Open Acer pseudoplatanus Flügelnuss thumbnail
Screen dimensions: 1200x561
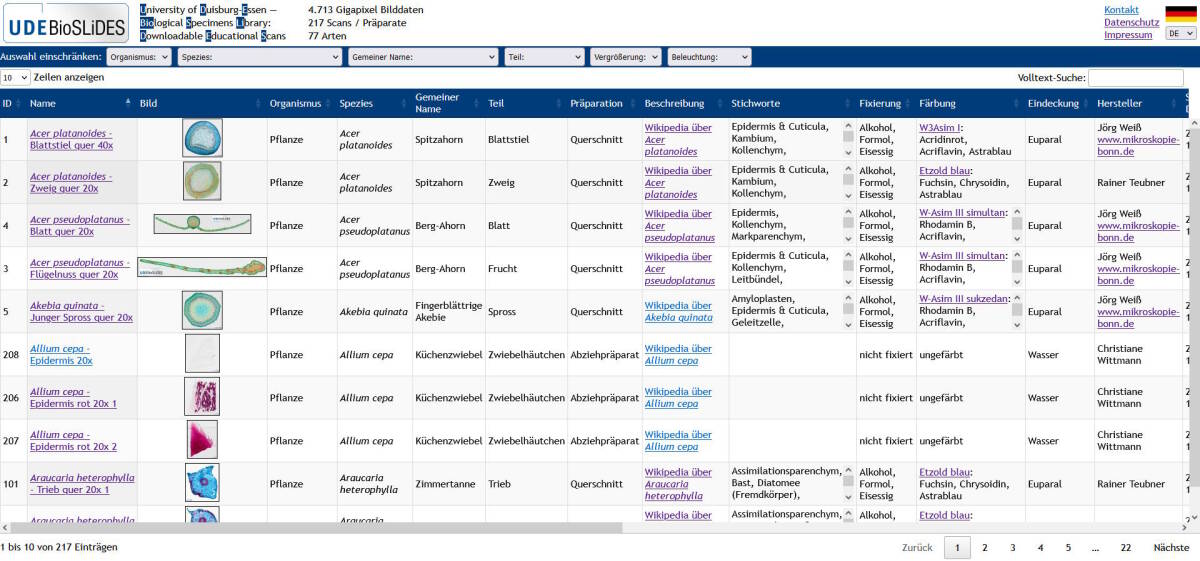tap(202, 267)
